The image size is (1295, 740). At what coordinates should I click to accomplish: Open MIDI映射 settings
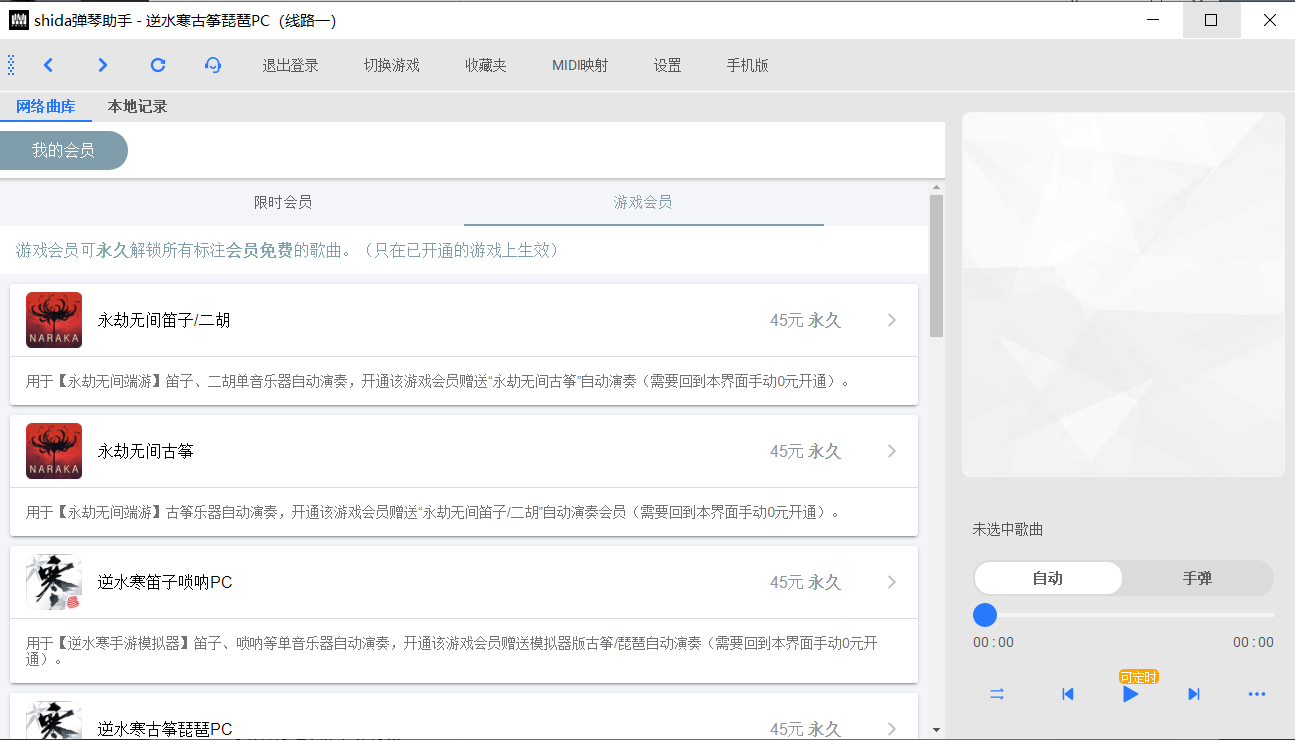pyautogui.click(x=580, y=65)
